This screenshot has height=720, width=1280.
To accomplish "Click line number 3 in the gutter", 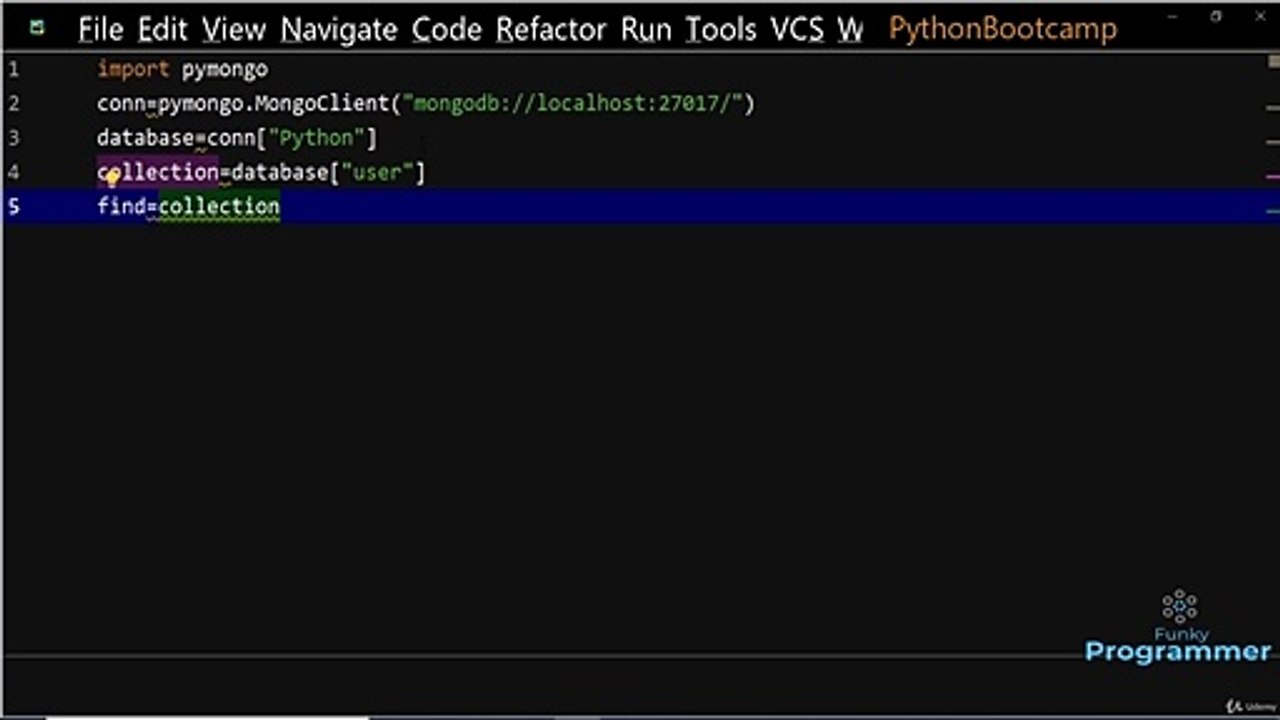I will [14, 138].
